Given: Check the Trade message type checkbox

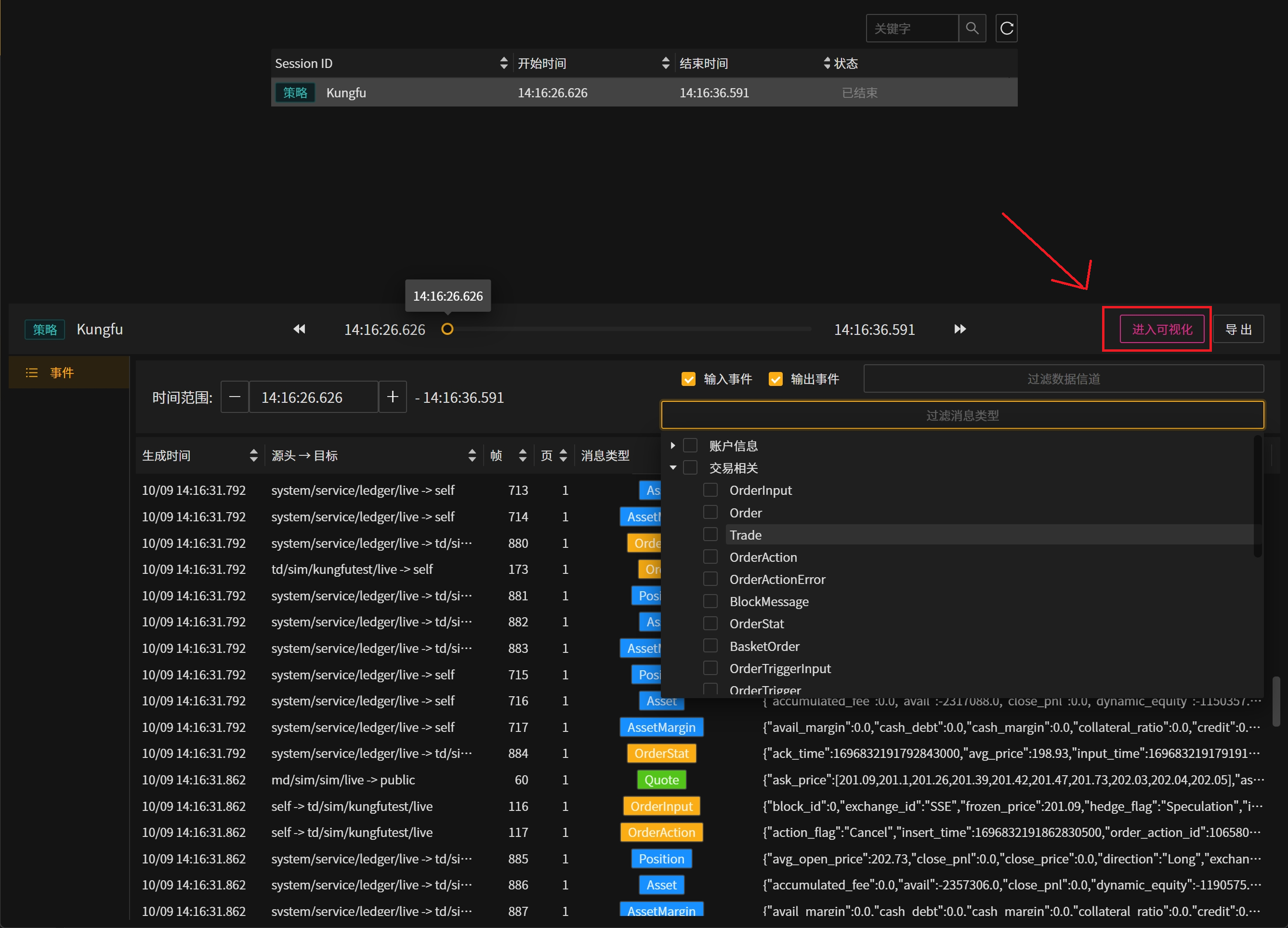Looking at the screenshot, I should coord(710,534).
